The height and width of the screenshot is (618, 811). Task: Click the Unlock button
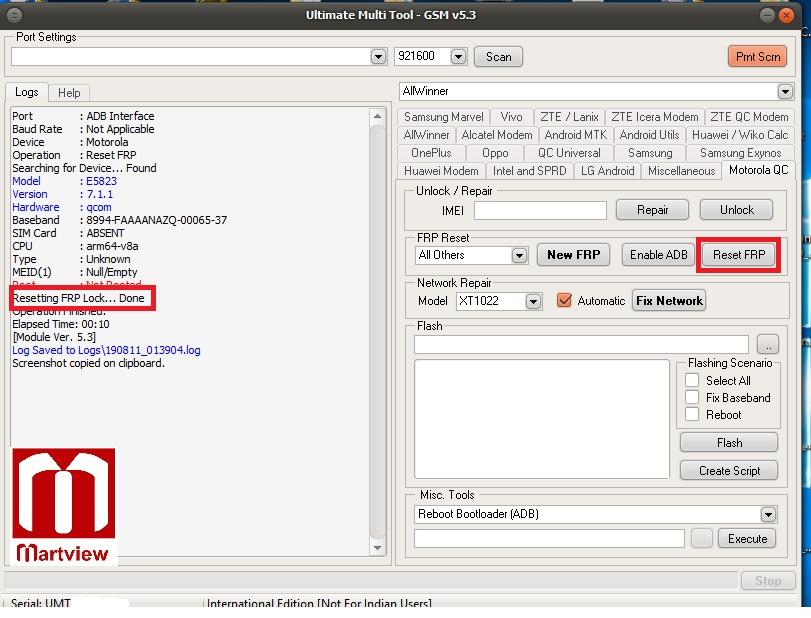(737, 210)
